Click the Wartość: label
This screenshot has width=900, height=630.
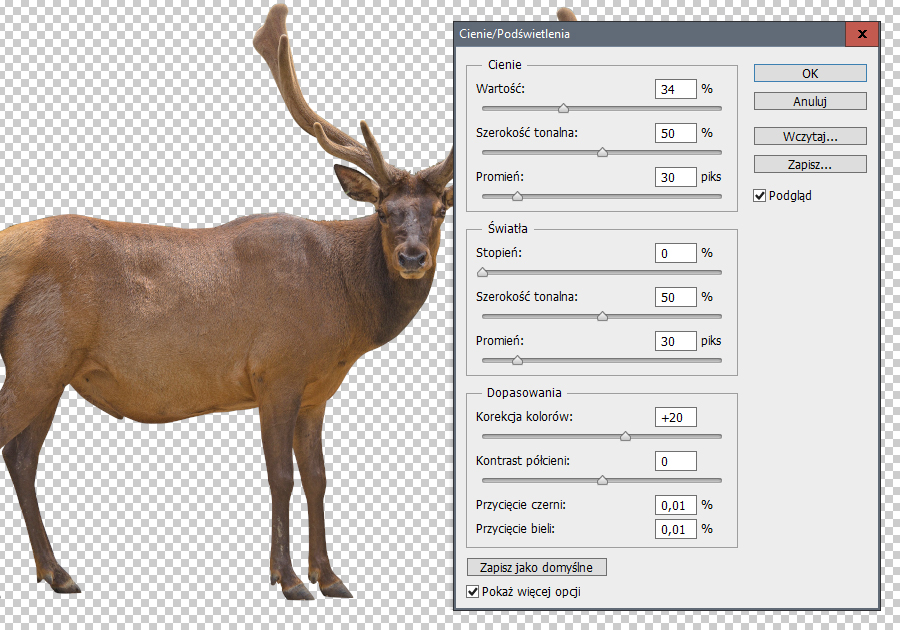coord(500,89)
